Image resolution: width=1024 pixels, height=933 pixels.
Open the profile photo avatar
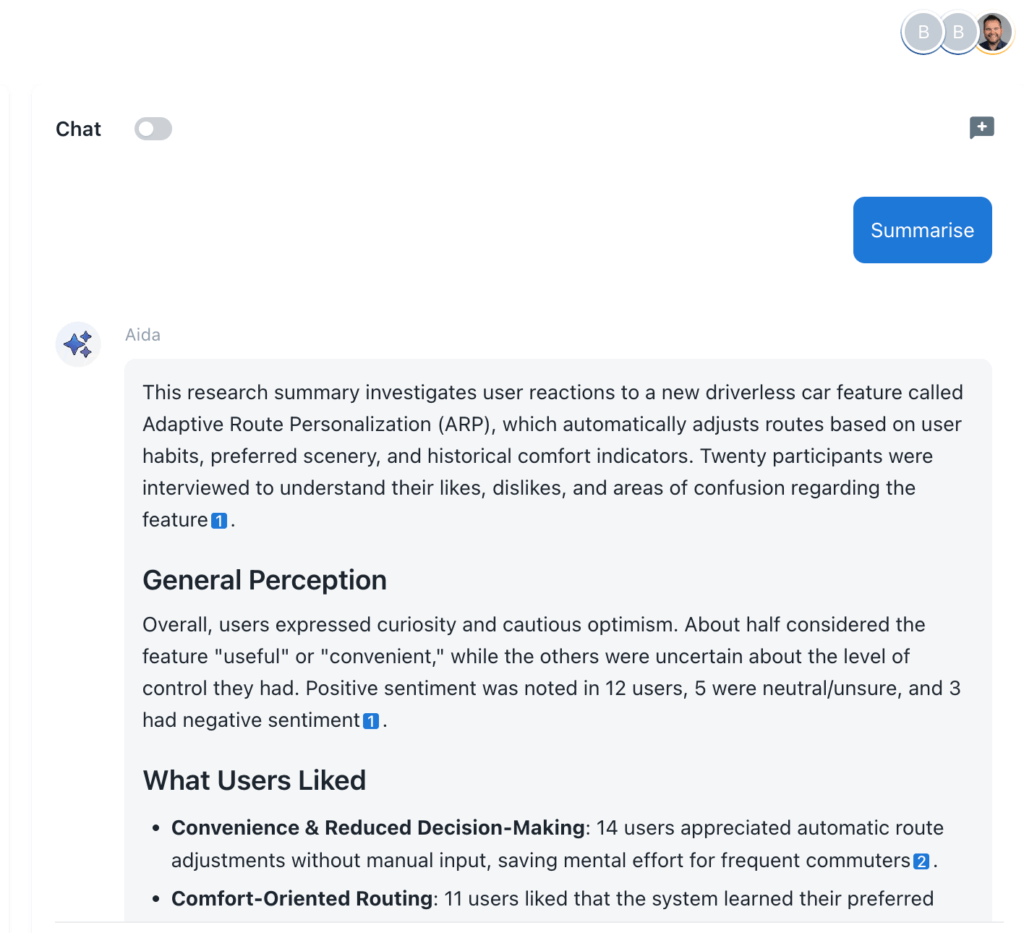click(x=993, y=33)
